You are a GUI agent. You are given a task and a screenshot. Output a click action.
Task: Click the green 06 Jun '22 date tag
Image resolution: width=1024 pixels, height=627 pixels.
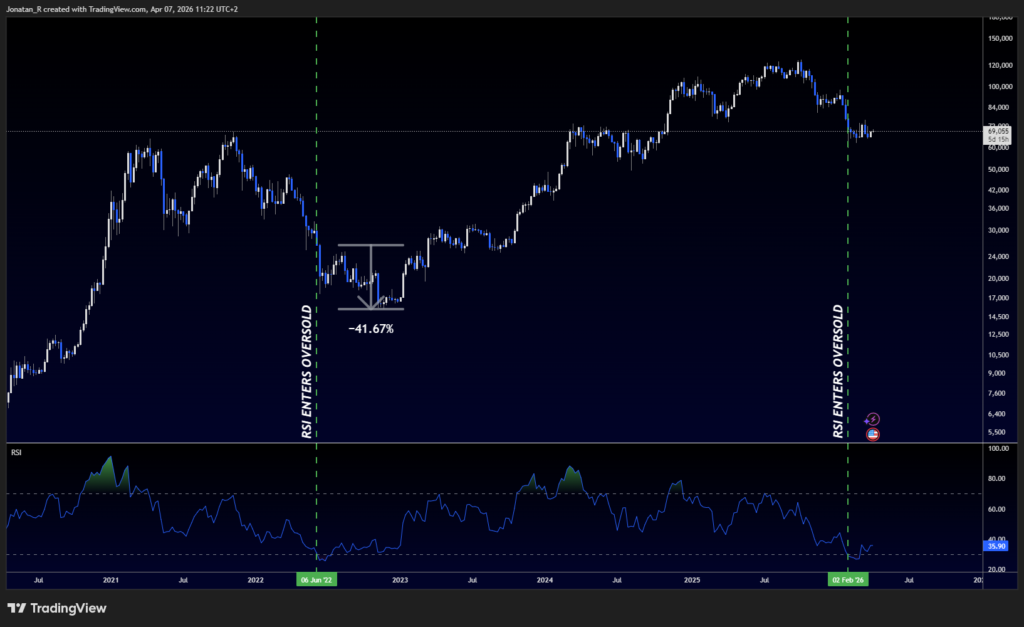coord(316,578)
